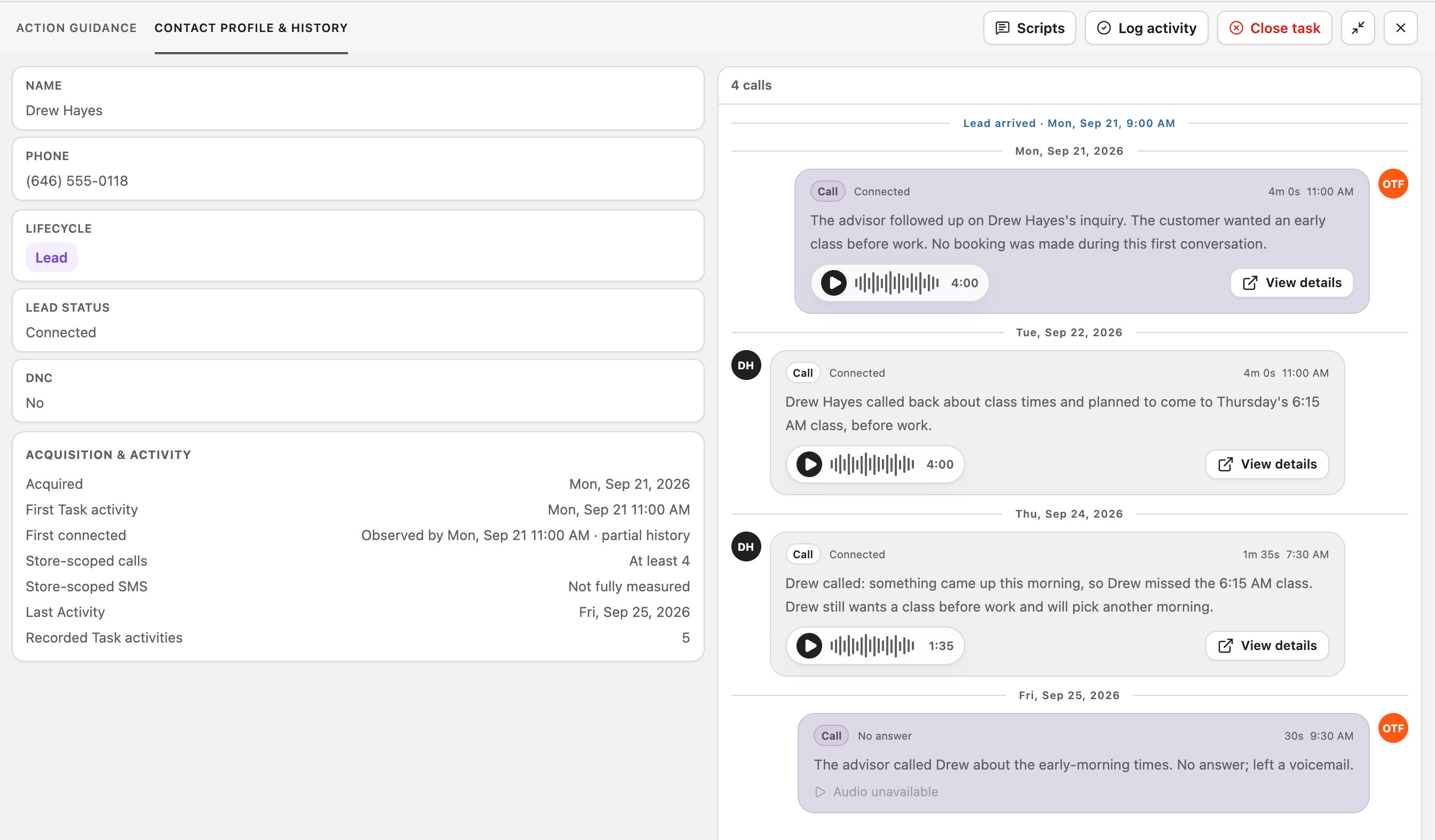This screenshot has width=1435, height=840.
Task: Click the Call tag on Sep 22 call
Action: tap(803, 374)
